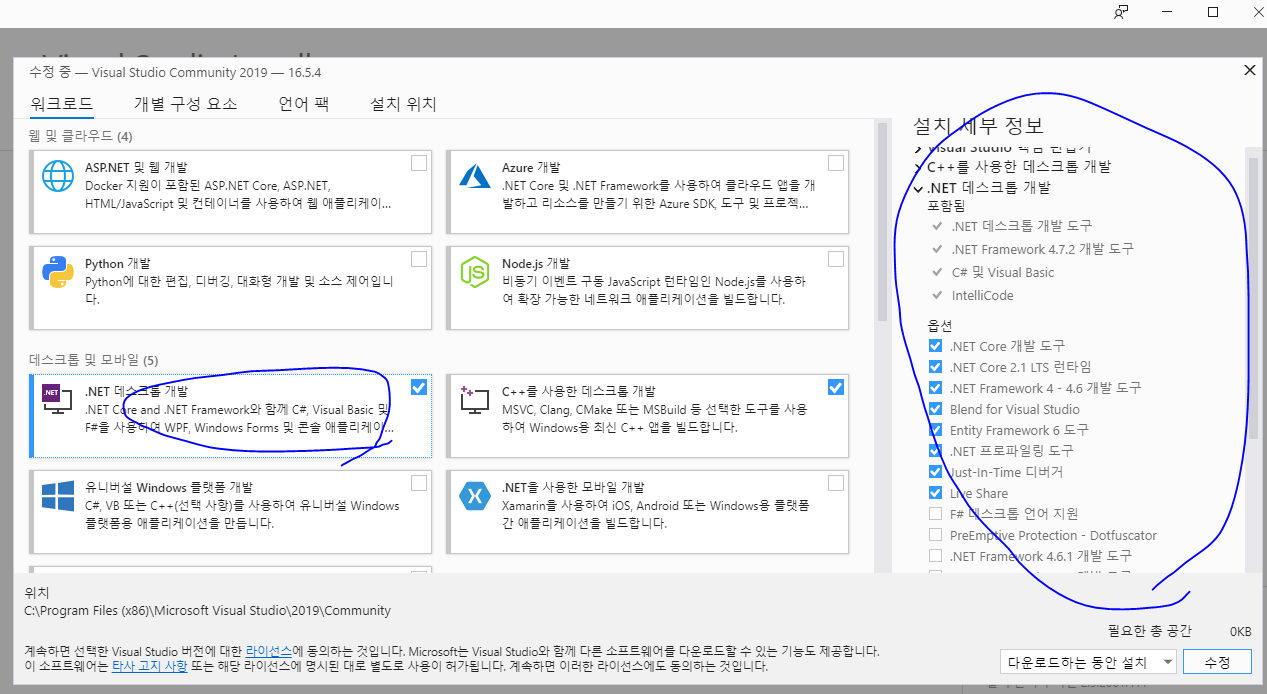Click the .NET desktop development icon
Image resolution: width=1267 pixels, height=694 pixels.
(x=57, y=399)
